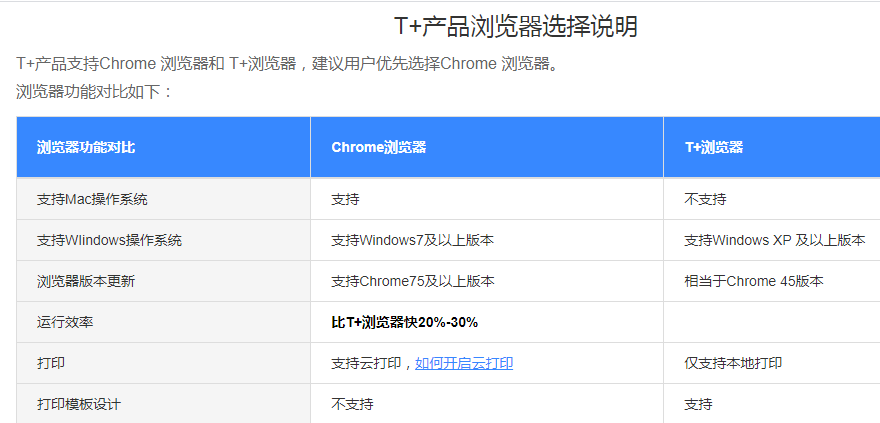Click the 不支持 cell in the Mac row
Viewport: 880px width, 423px height.
pos(705,199)
